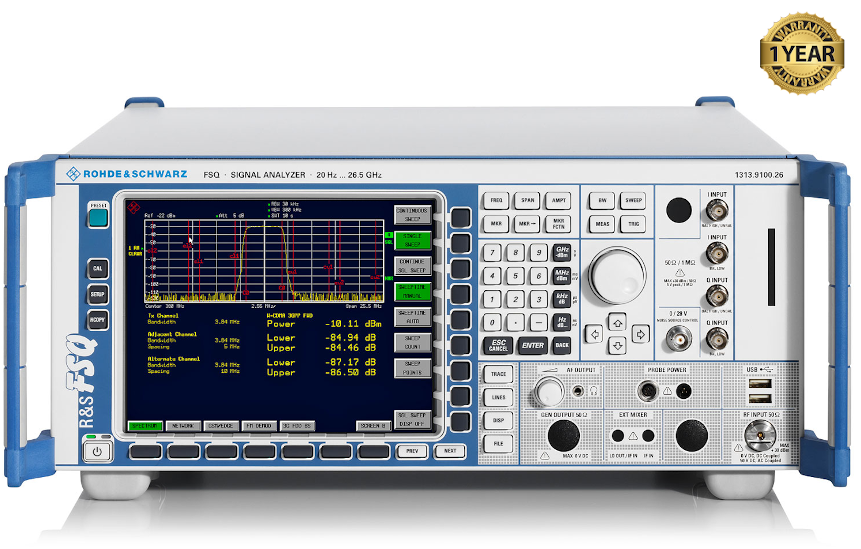Select the kHz/dB unit key
This screenshot has width=861, height=549.
coord(562,299)
